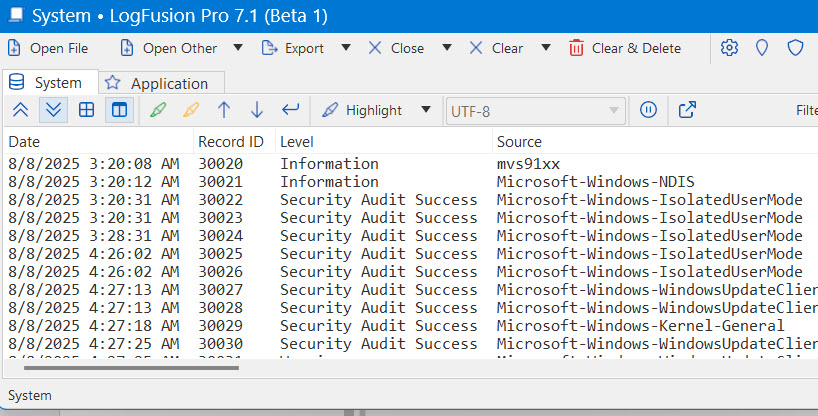Open the Close dropdown arrow
Image resolution: width=818 pixels, height=416 pixels.
pyautogui.click(x=447, y=47)
